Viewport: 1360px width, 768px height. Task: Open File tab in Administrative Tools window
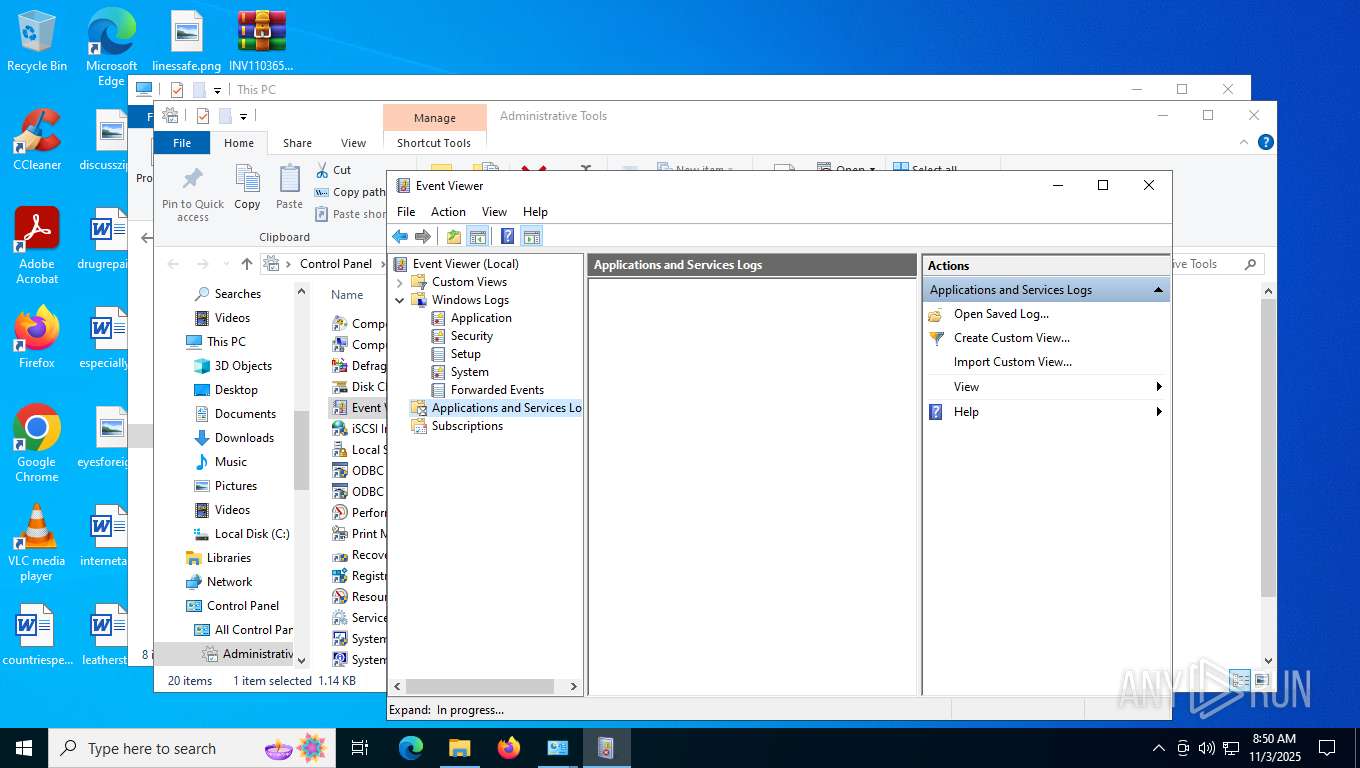tap(182, 143)
